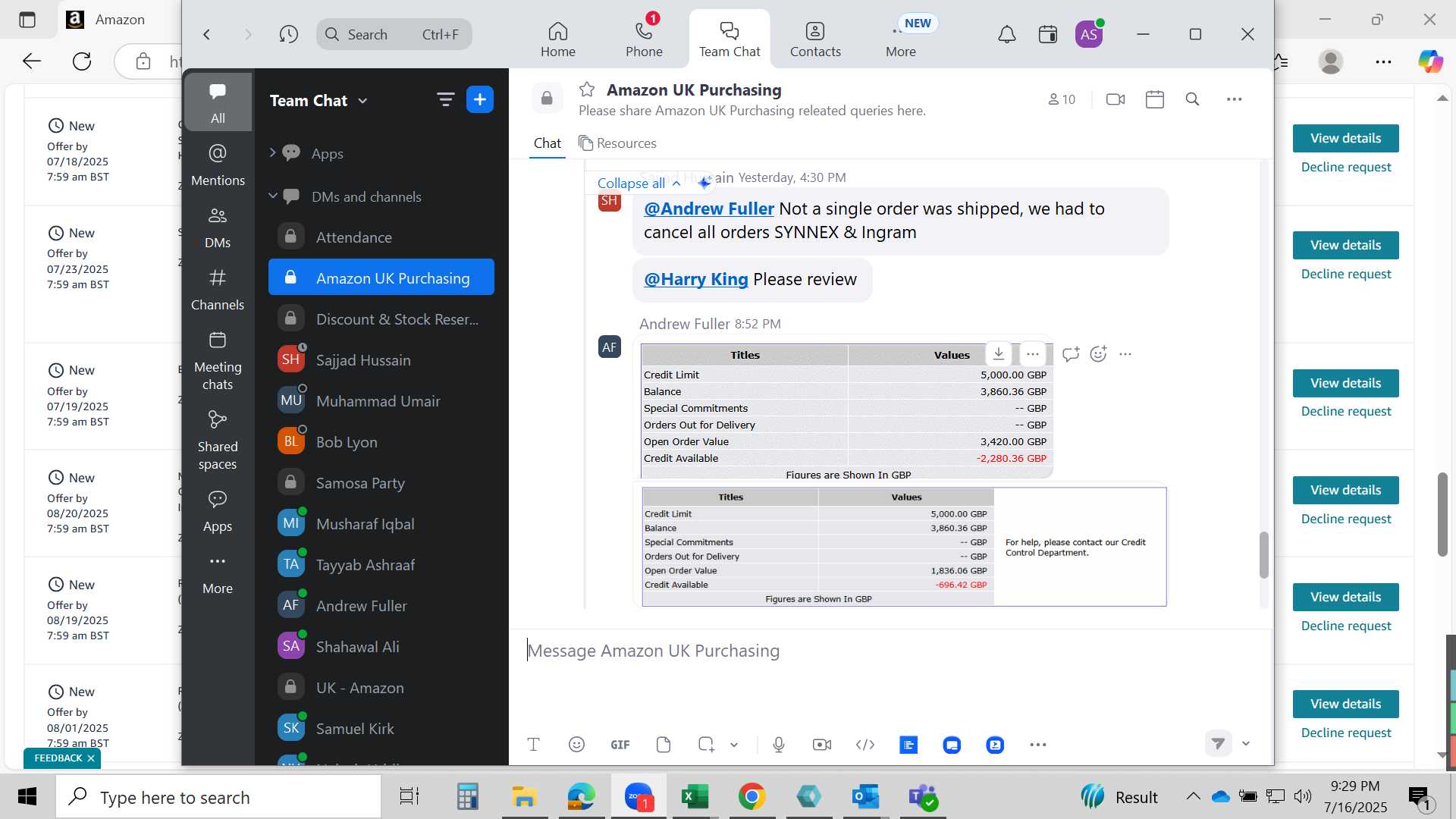Image resolution: width=1456 pixels, height=819 pixels.
Task: Open the emoji picker in composer
Action: point(576,745)
